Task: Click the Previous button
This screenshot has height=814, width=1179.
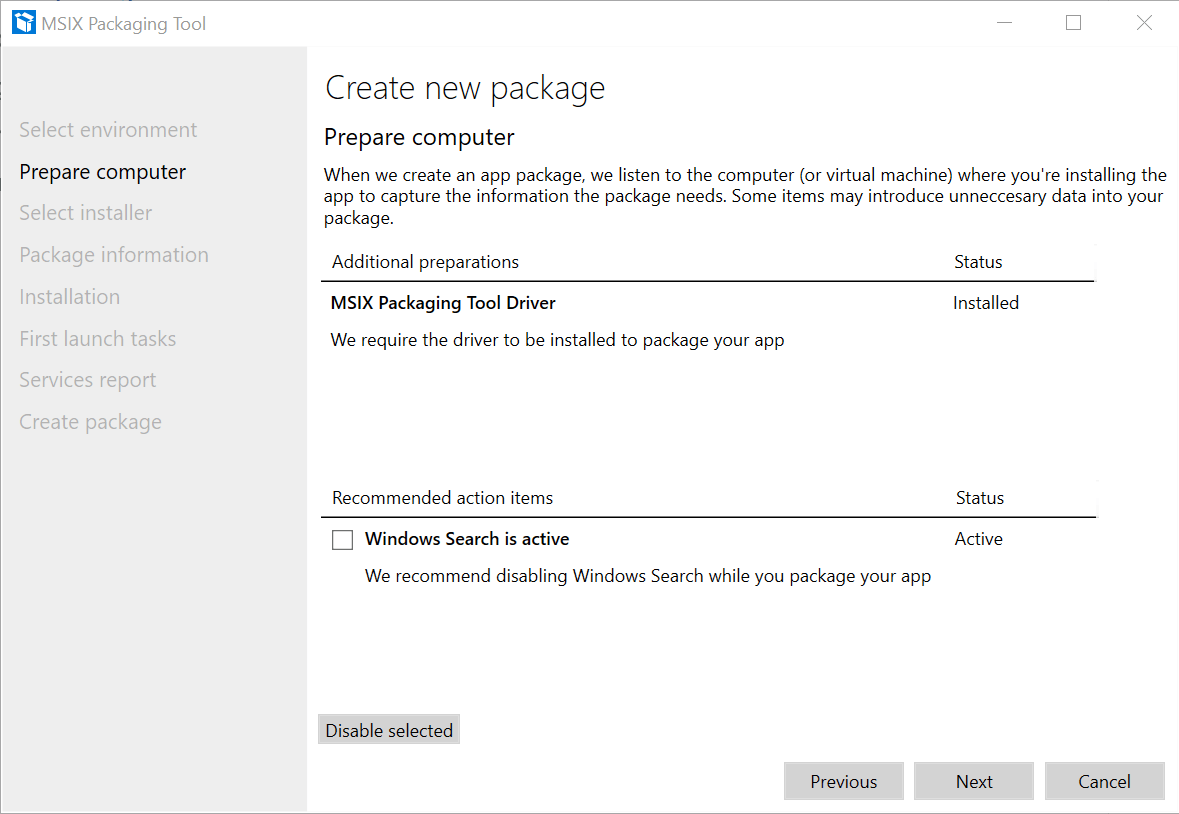Action: (x=843, y=781)
